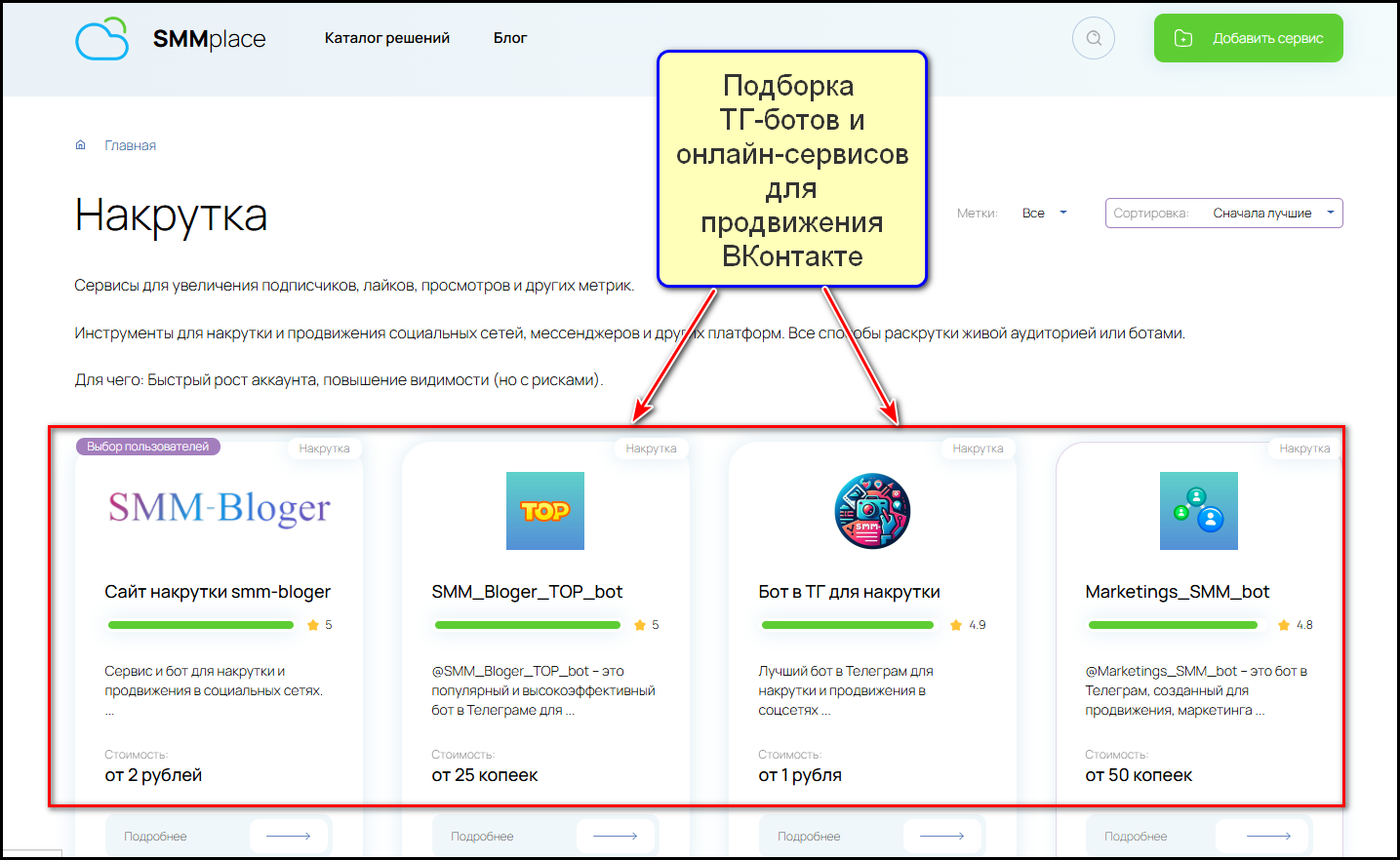The image size is (1400, 860).
Task: Go to the Блог menu item
Action: coord(509,38)
